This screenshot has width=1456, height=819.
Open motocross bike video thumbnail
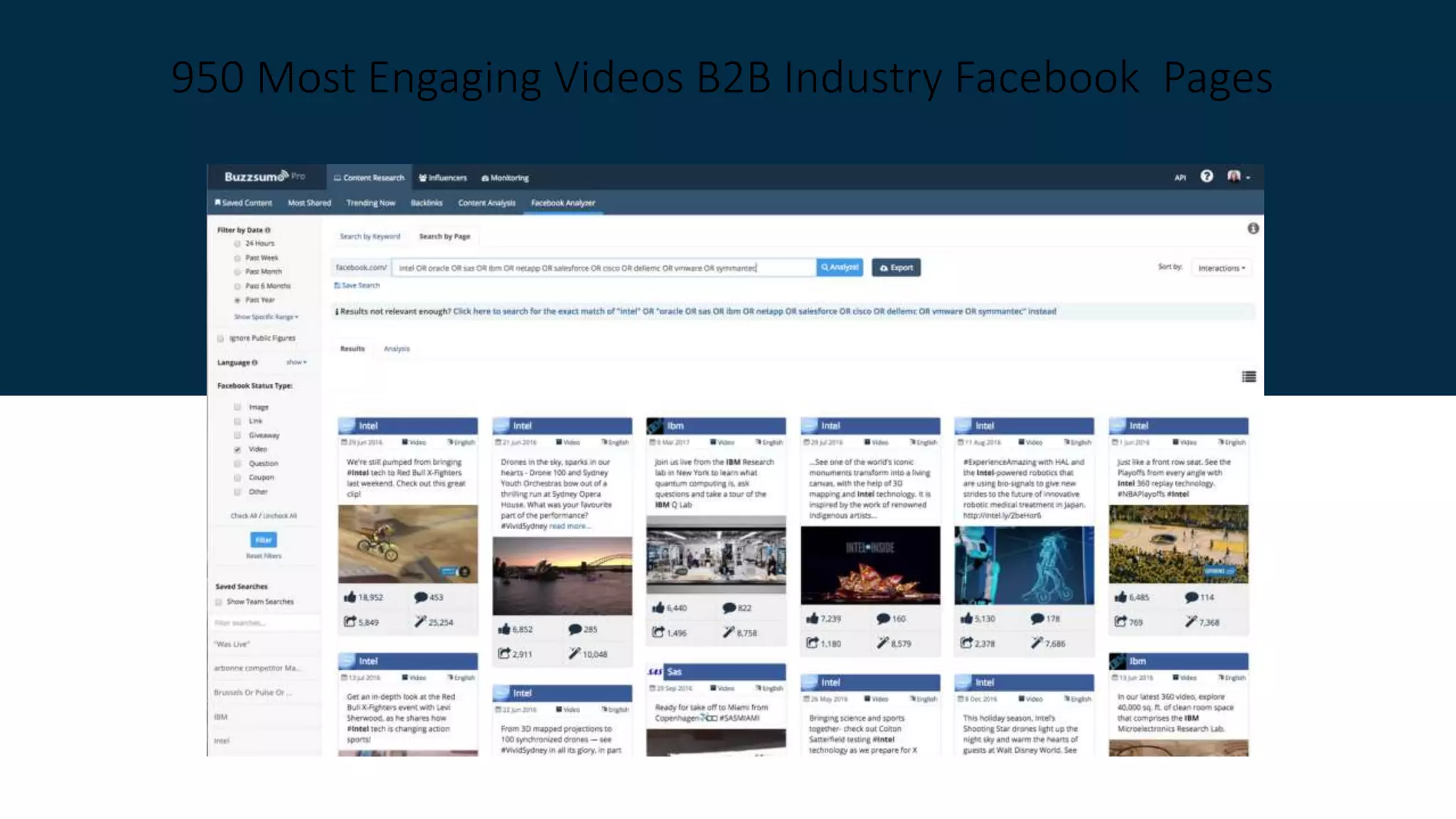pyautogui.click(x=407, y=544)
